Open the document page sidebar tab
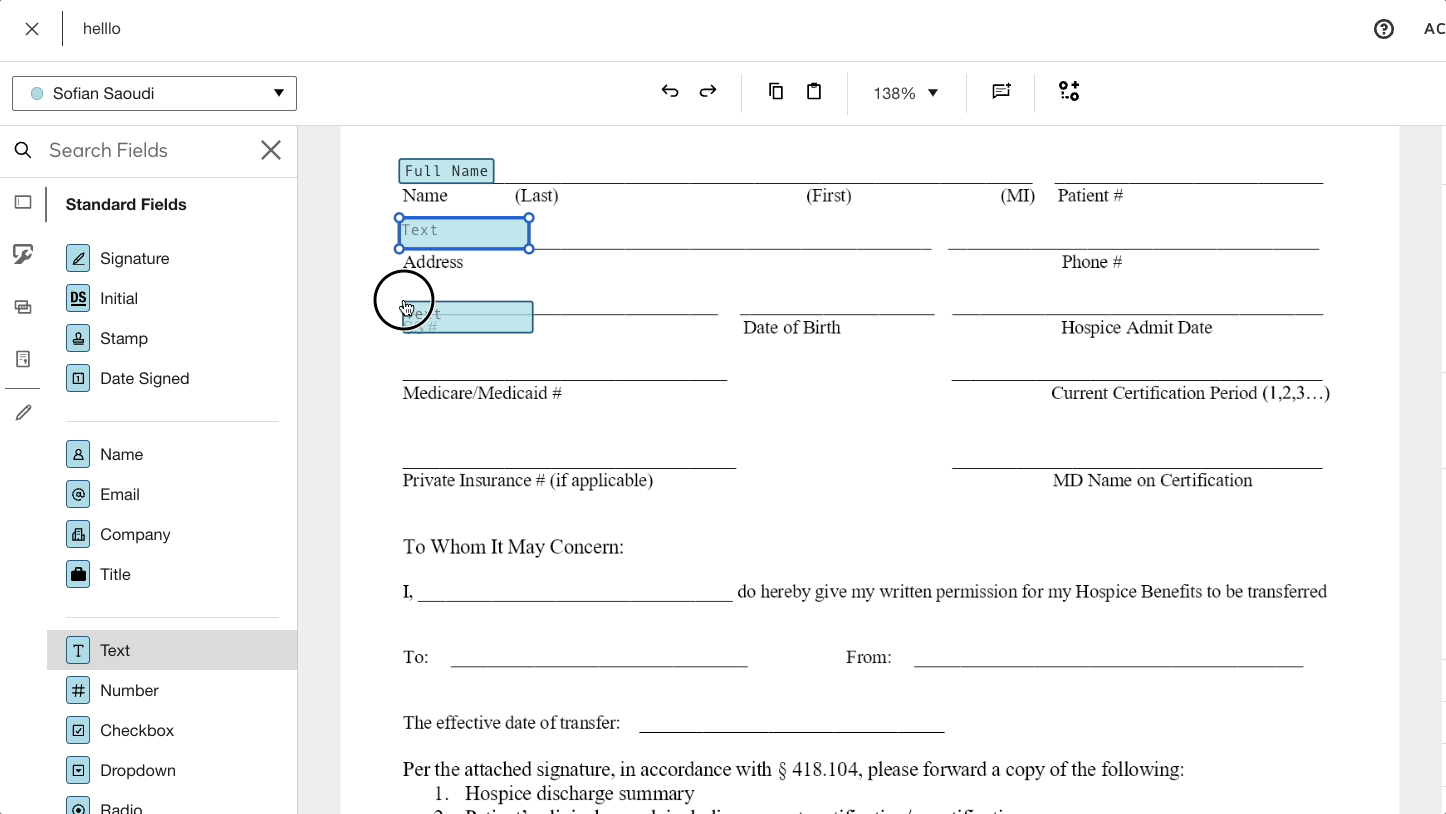 [23, 359]
